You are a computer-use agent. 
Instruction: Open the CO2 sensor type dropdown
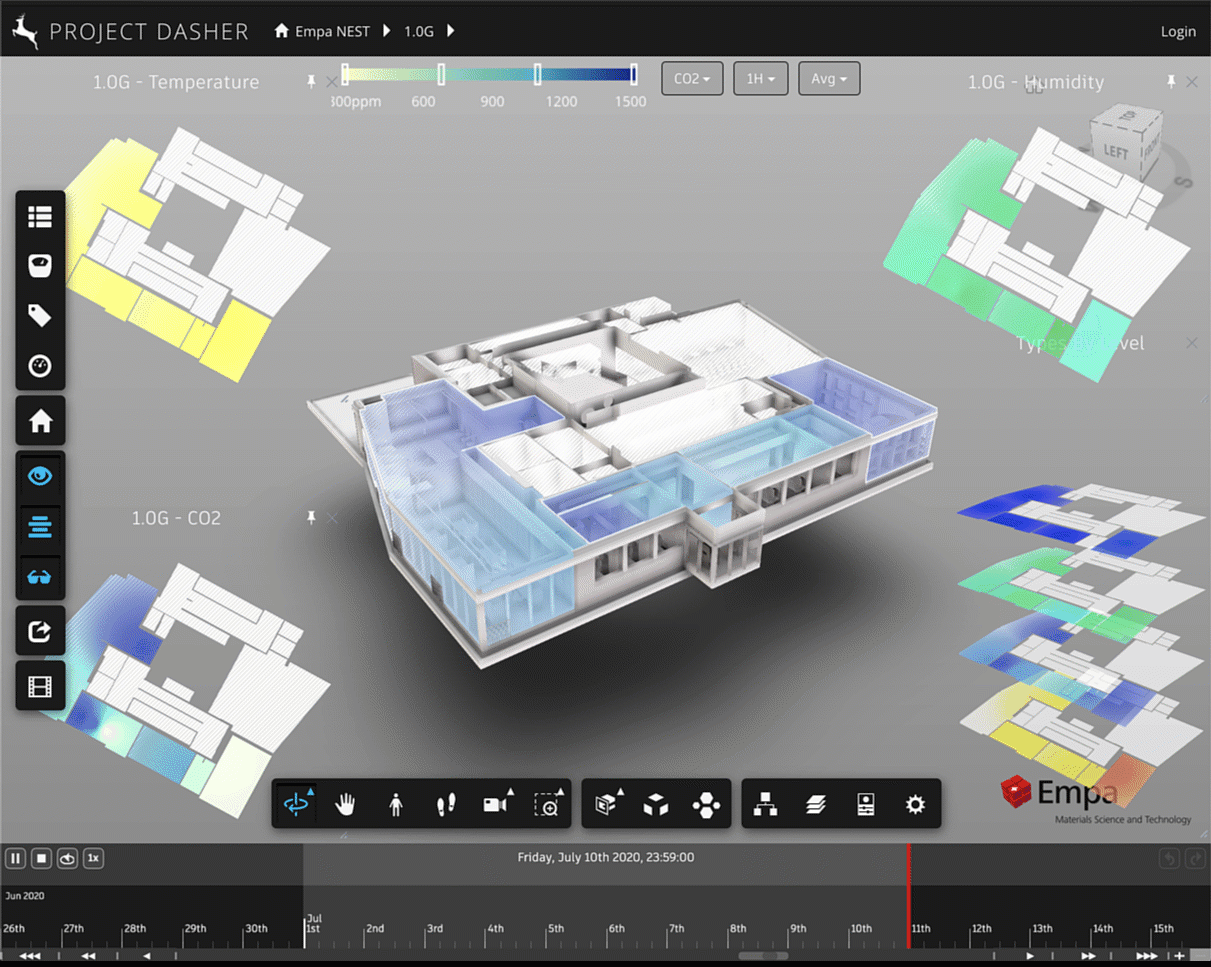(691, 78)
